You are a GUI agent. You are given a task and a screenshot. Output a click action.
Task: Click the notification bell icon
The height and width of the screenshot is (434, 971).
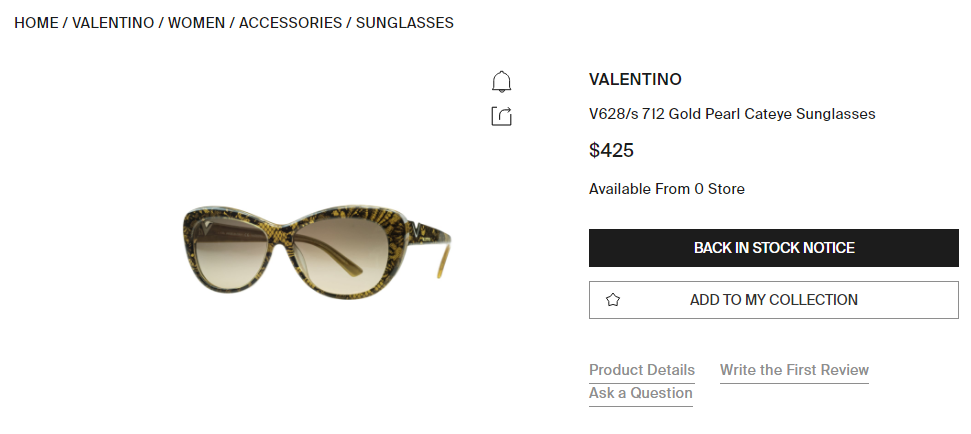tap(502, 81)
